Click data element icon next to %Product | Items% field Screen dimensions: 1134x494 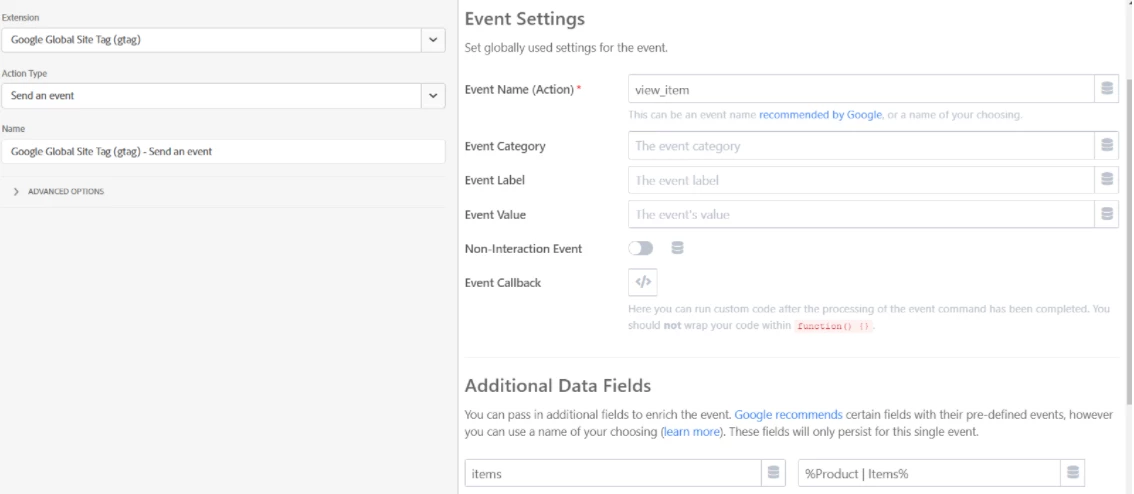click(x=1072, y=474)
